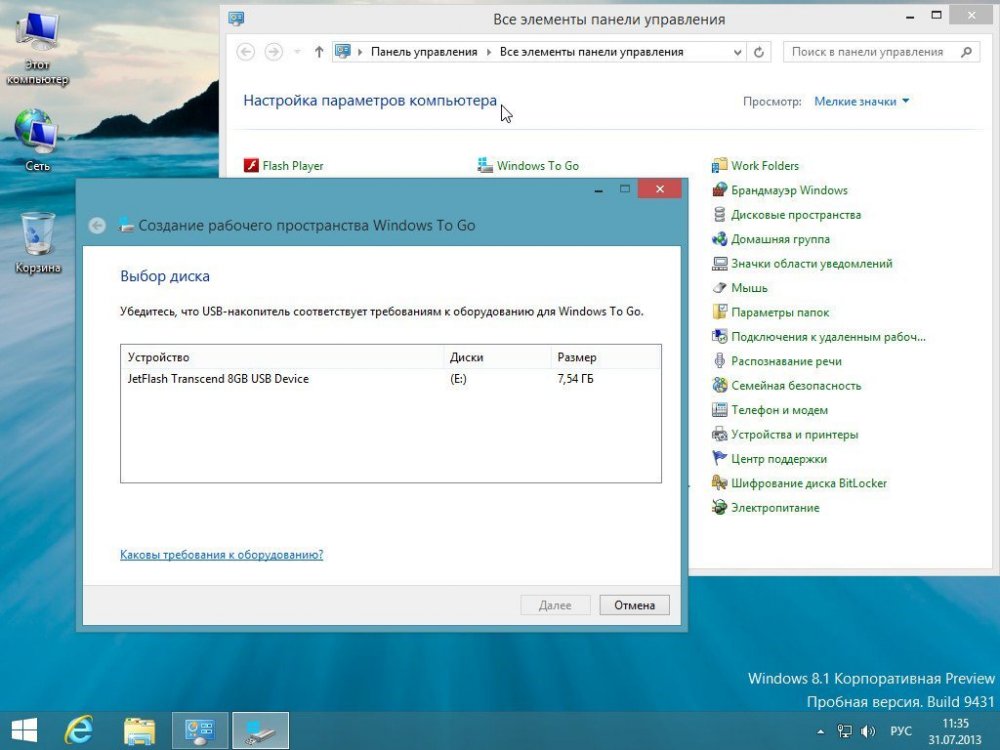The height and width of the screenshot is (750, 1000).
Task: Launch Internet Explorer from the taskbar
Action: pos(79,731)
